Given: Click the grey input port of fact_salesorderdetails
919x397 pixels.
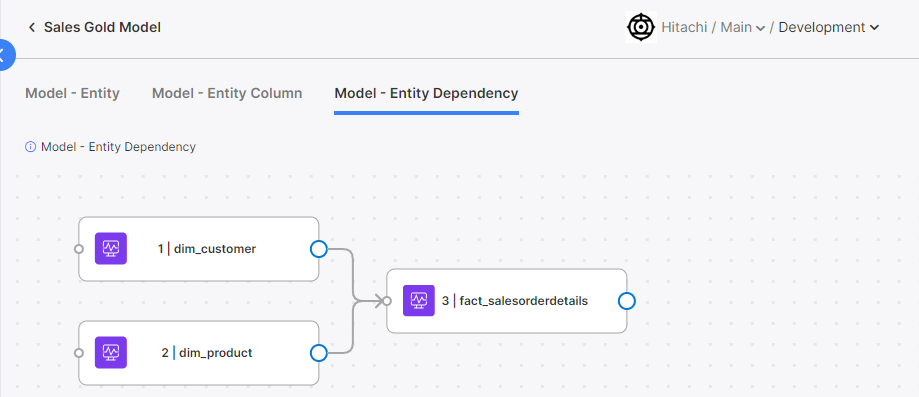Looking at the screenshot, I should point(386,301).
